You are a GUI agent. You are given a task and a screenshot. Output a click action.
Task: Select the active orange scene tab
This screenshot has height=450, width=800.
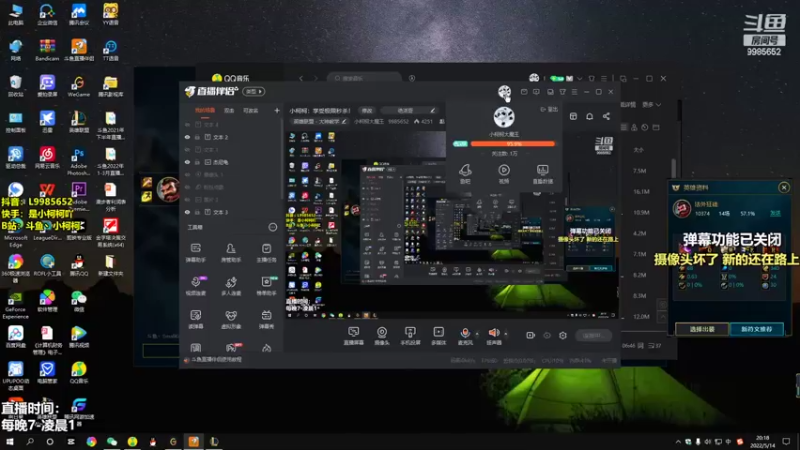(205, 111)
